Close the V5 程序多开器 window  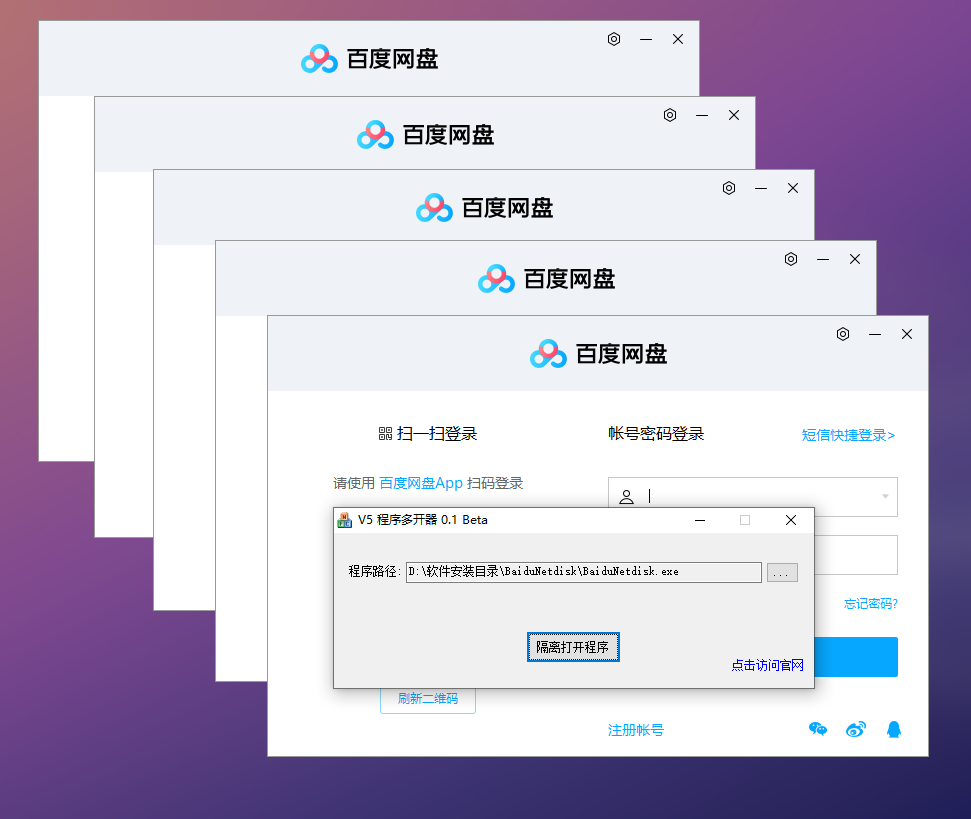tap(791, 521)
